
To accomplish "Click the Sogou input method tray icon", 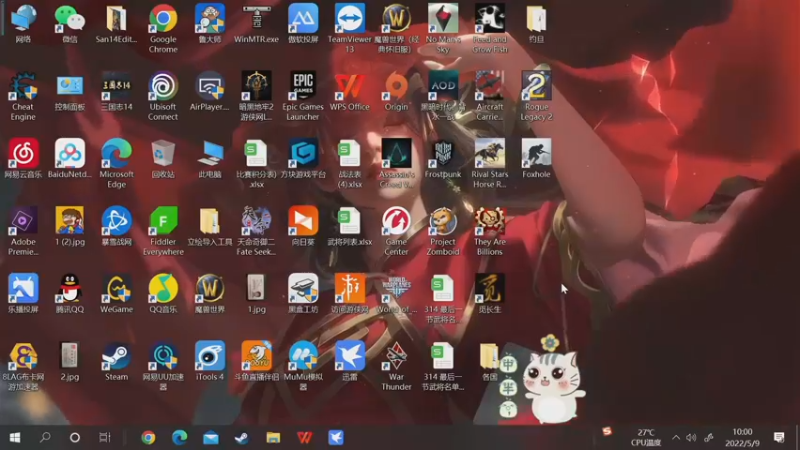I will (607, 431).
